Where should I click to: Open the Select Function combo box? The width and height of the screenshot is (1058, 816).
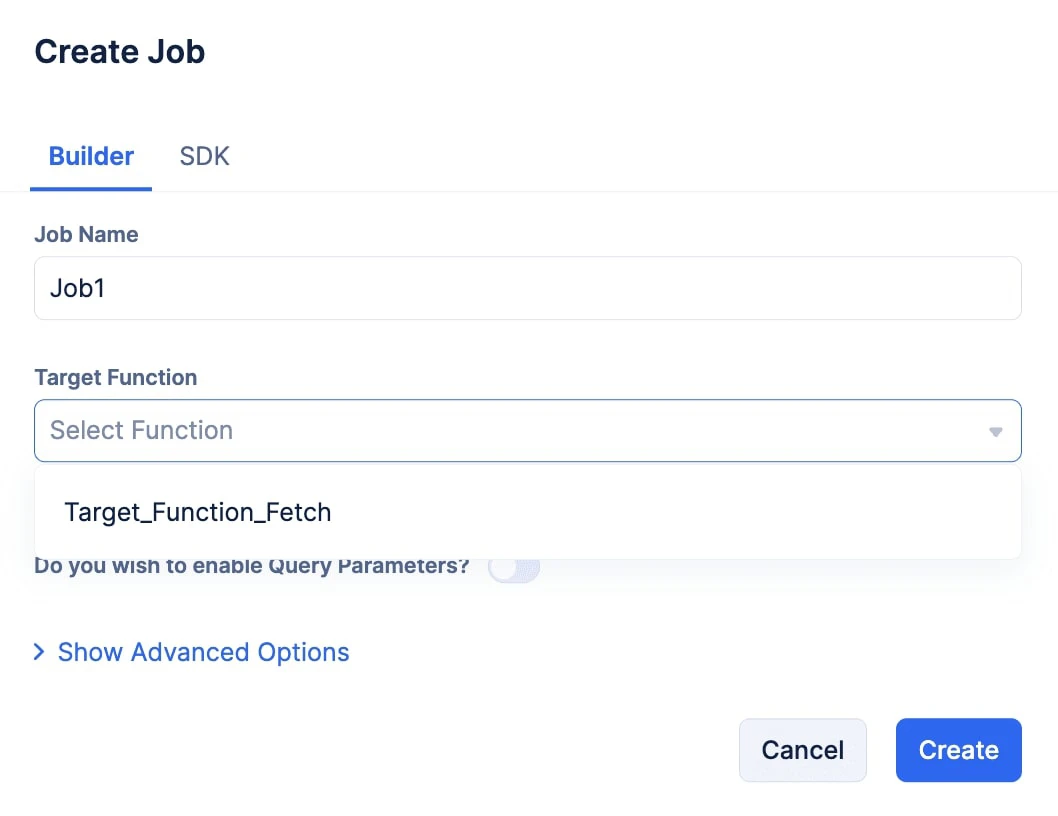click(528, 431)
